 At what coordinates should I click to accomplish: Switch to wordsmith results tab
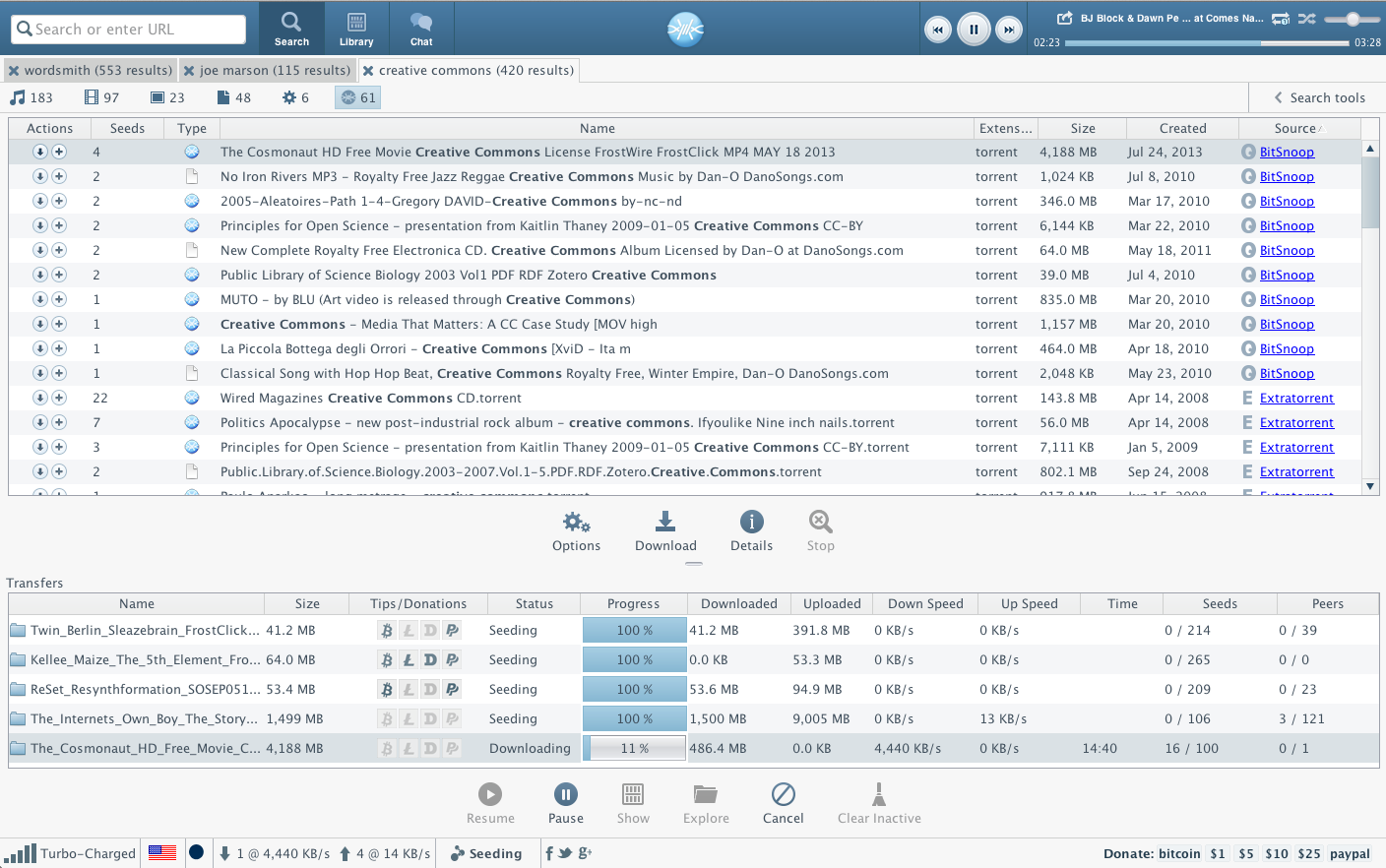98,71
